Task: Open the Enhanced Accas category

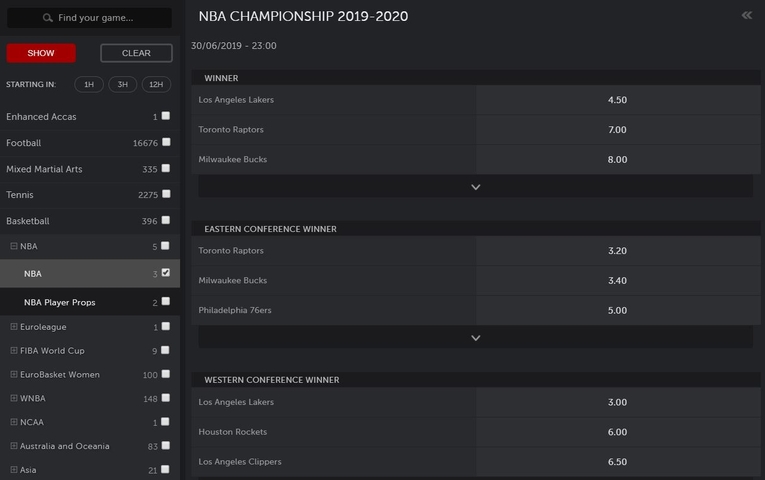Action: pyautogui.click(x=41, y=117)
